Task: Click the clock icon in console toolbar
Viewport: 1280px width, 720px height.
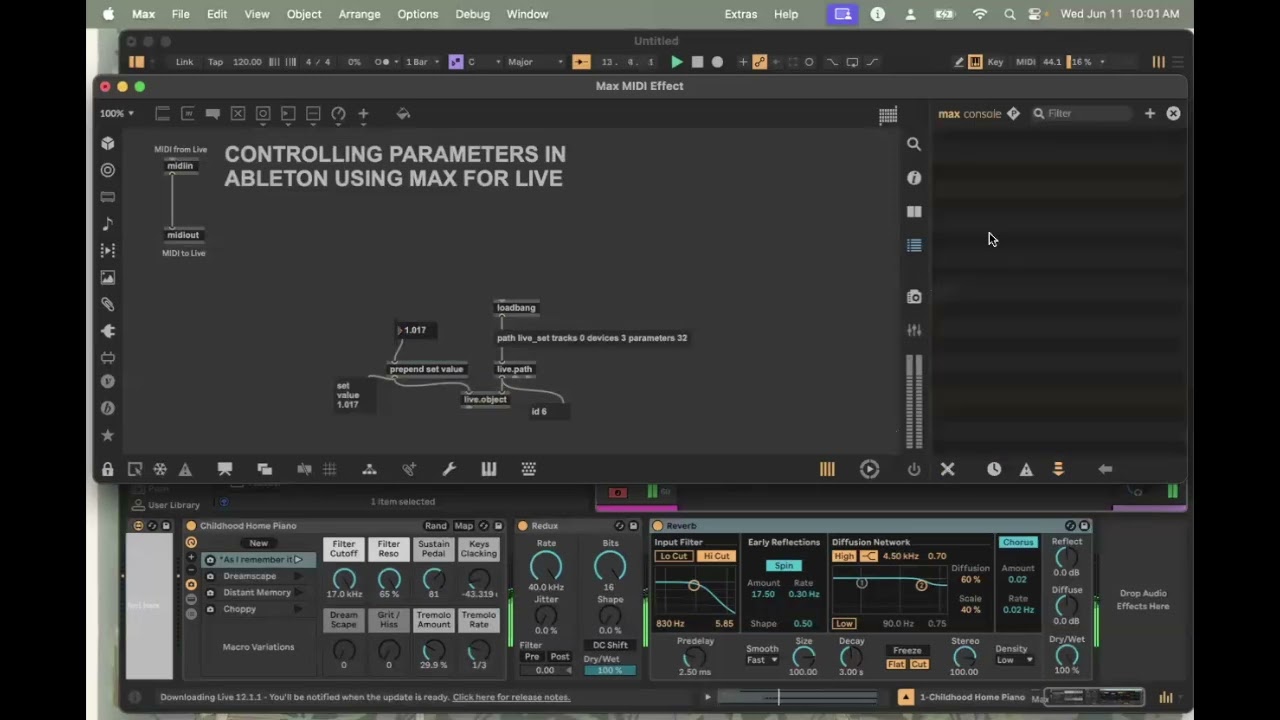Action: (x=994, y=469)
